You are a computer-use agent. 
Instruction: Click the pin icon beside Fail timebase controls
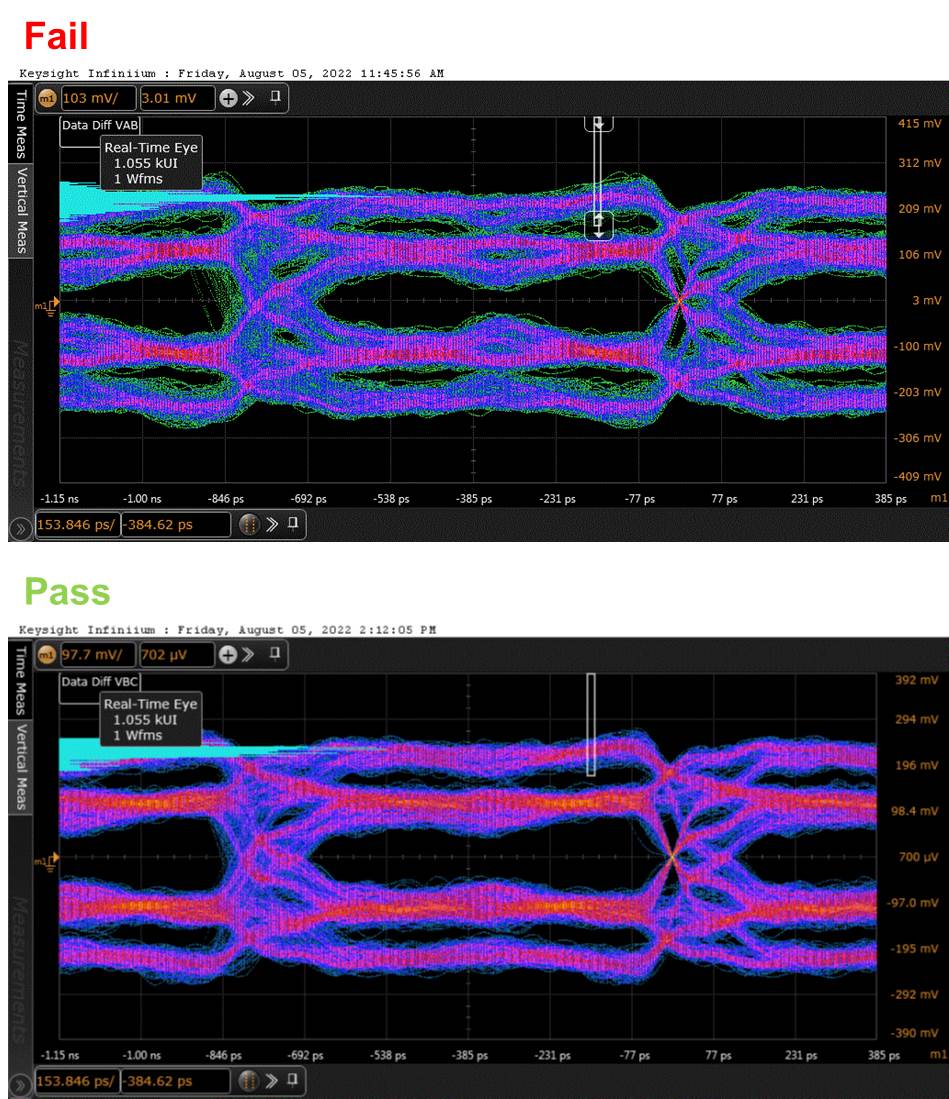(293, 523)
